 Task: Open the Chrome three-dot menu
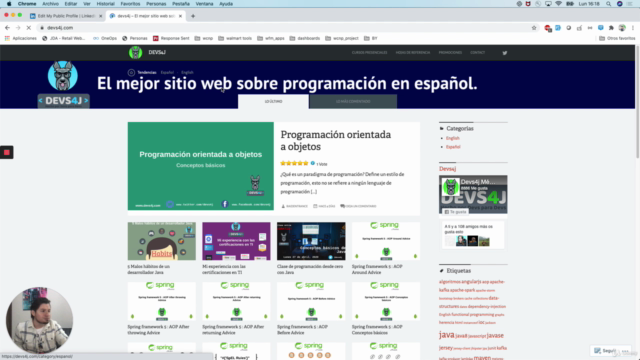(633, 28)
